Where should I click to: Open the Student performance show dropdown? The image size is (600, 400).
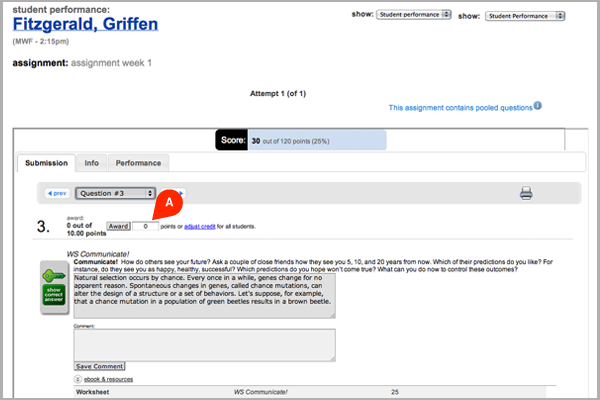point(413,15)
